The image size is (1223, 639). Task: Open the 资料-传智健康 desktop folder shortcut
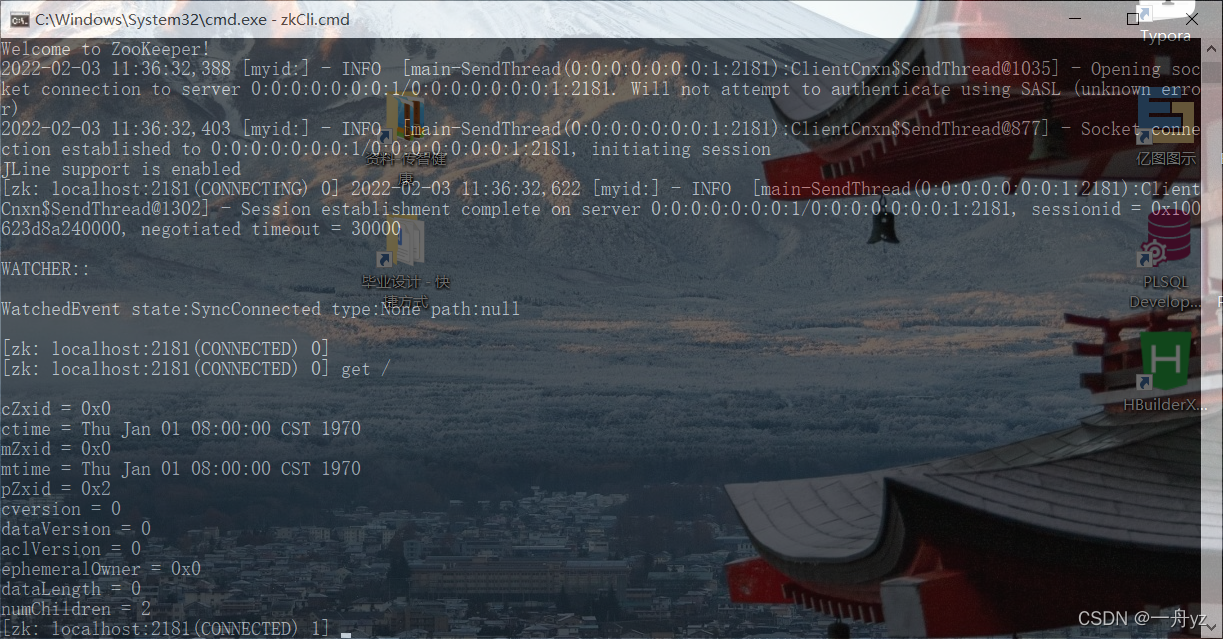tap(406, 140)
